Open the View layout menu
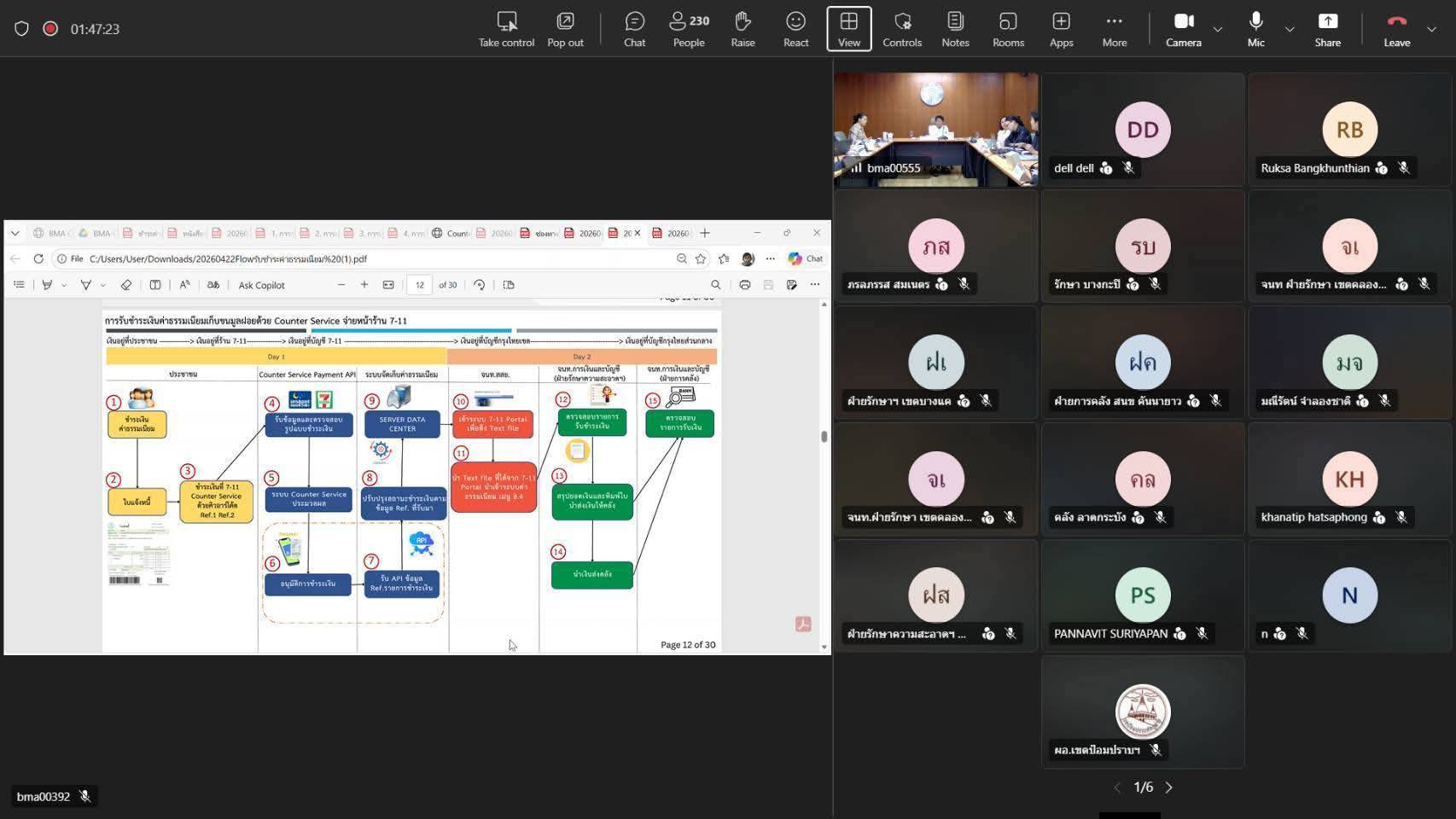 [848, 29]
